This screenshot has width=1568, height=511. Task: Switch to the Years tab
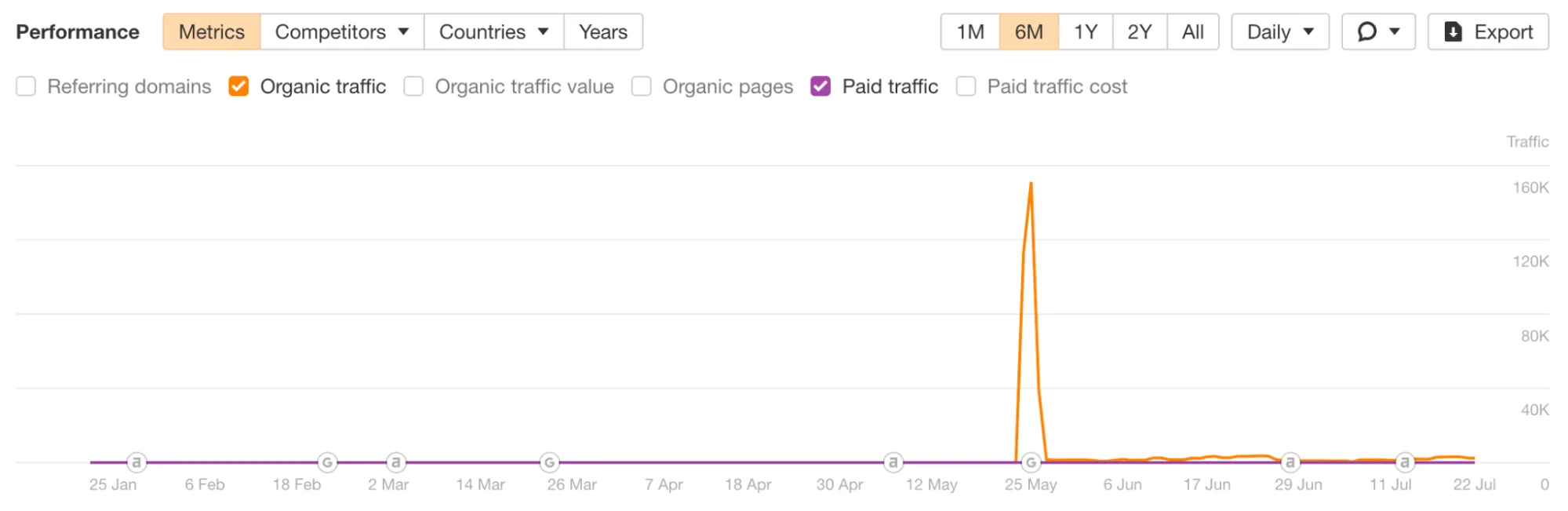602,31
